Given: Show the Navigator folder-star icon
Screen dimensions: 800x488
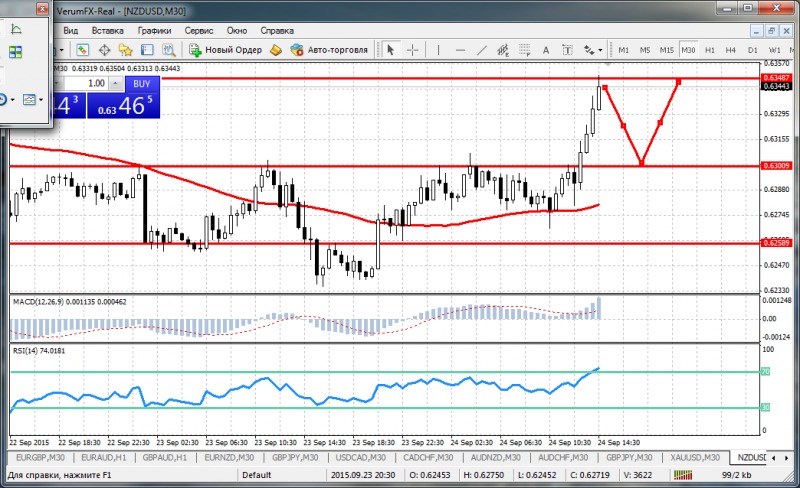Looking at the screenshot, I should [x=126, y=50].
